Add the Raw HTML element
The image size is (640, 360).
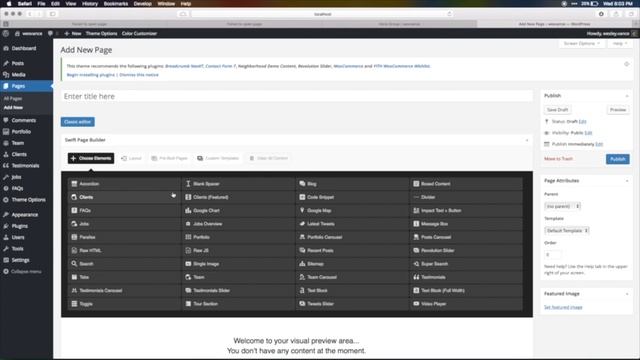tap(124, 251)
